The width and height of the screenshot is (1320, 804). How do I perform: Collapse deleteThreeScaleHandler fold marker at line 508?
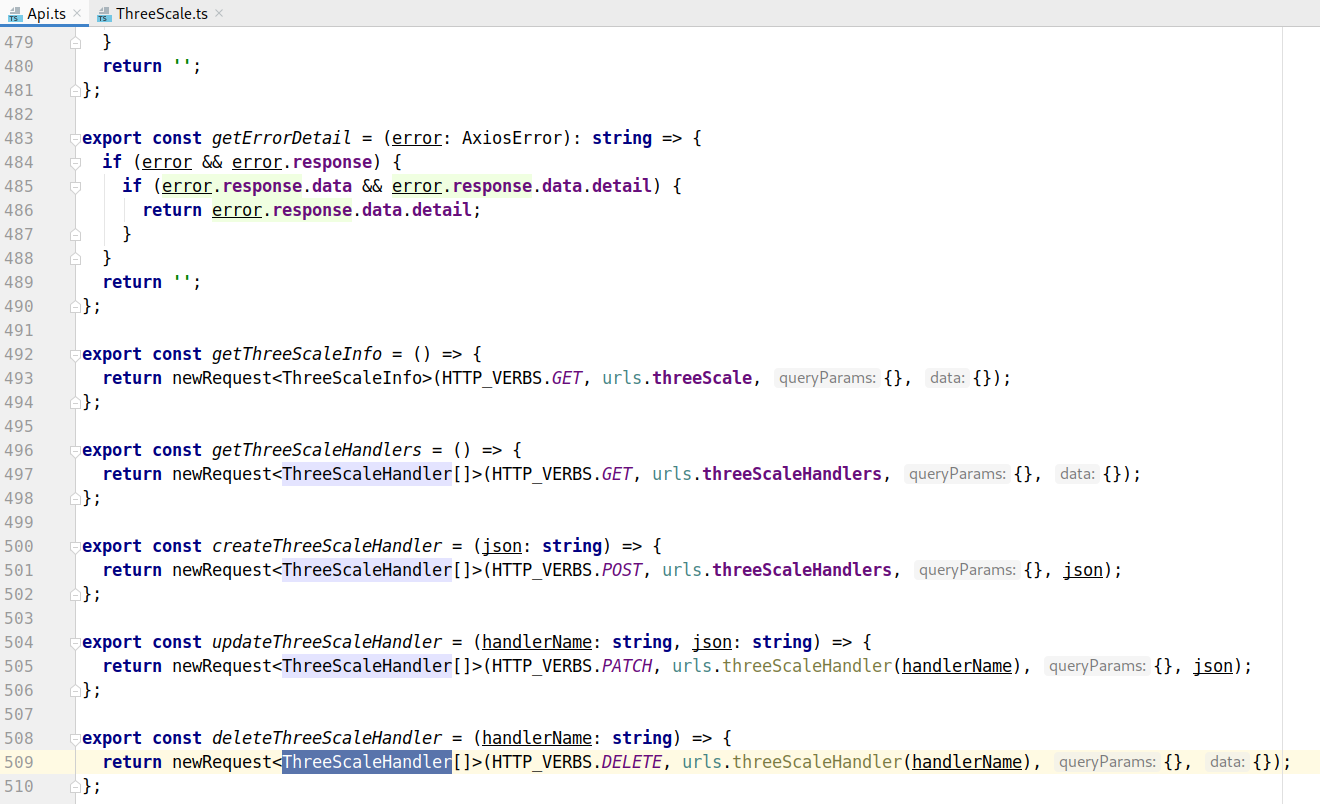click(75, 738)
